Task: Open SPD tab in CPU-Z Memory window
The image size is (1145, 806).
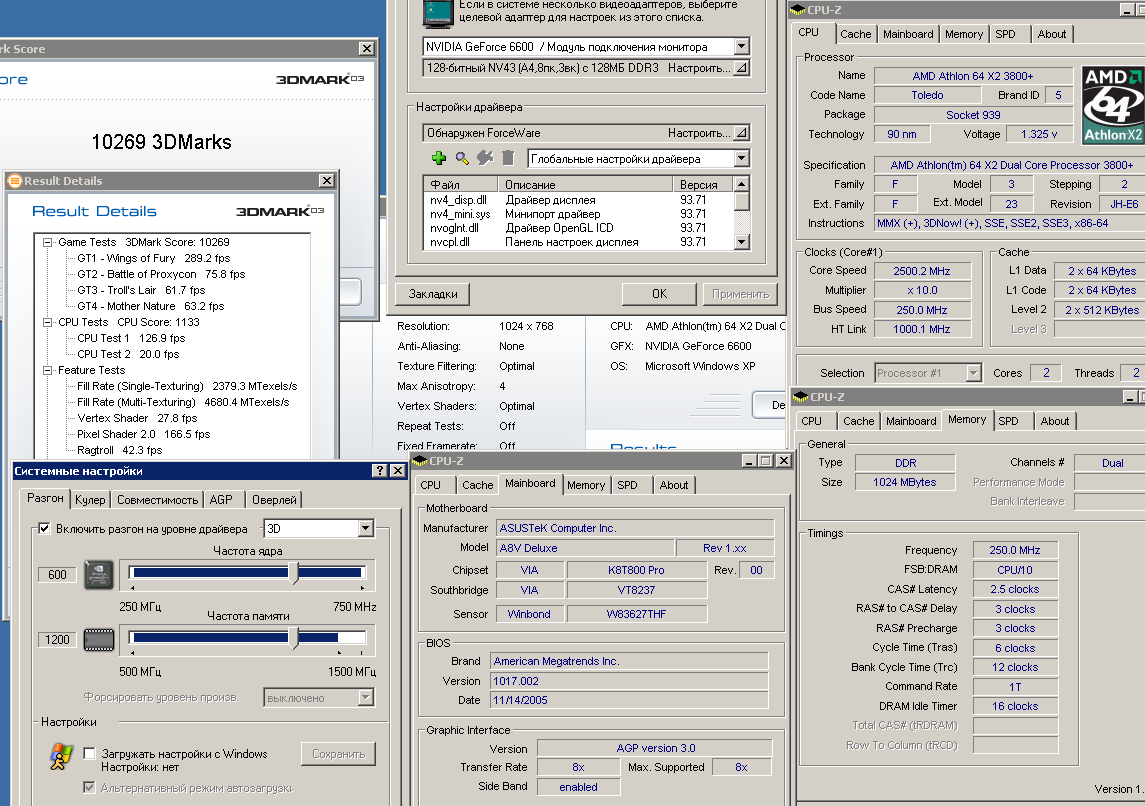Action: 1008,421
